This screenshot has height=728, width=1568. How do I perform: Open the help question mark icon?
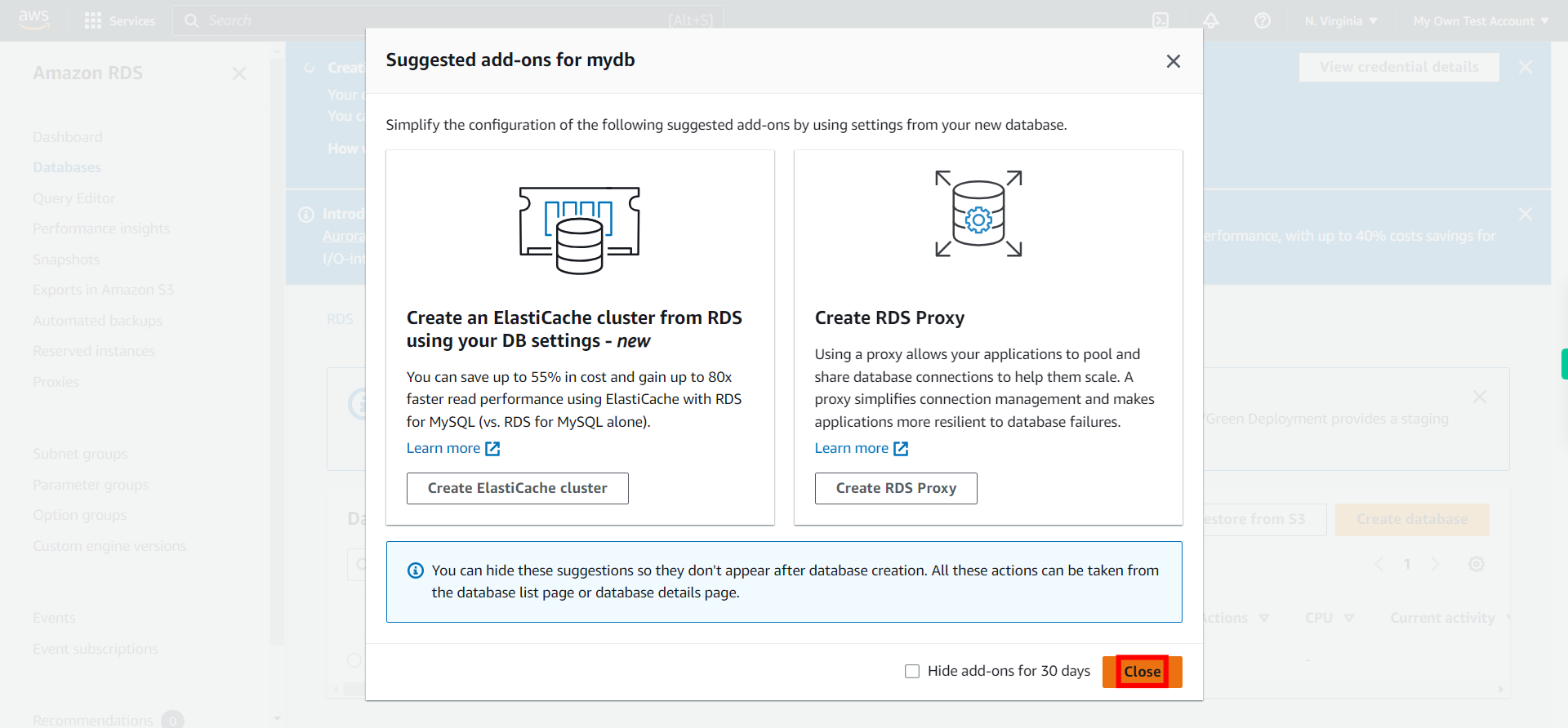click(x=1263, y=20)
